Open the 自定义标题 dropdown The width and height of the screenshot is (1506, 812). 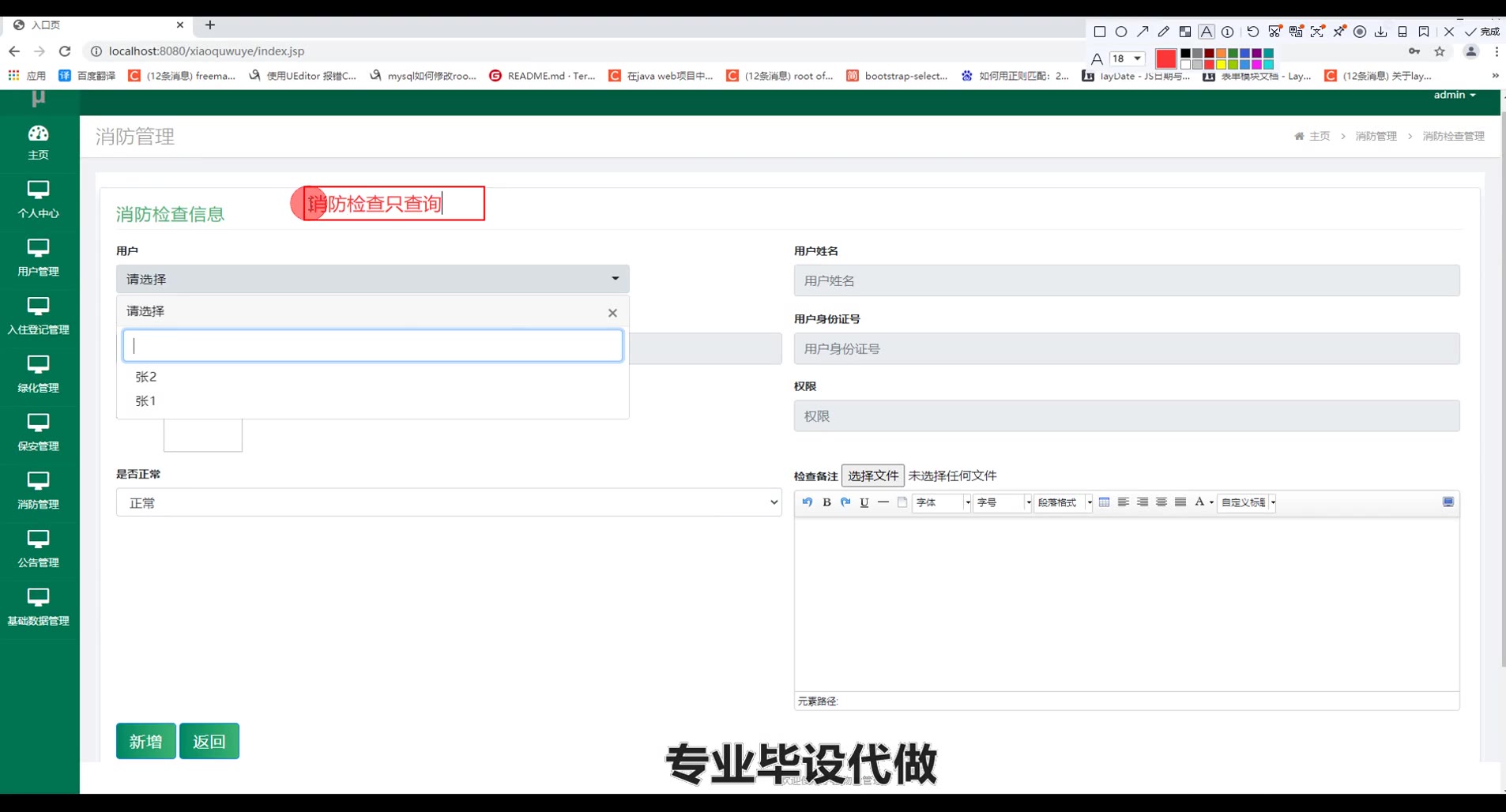pos(1248,502)
